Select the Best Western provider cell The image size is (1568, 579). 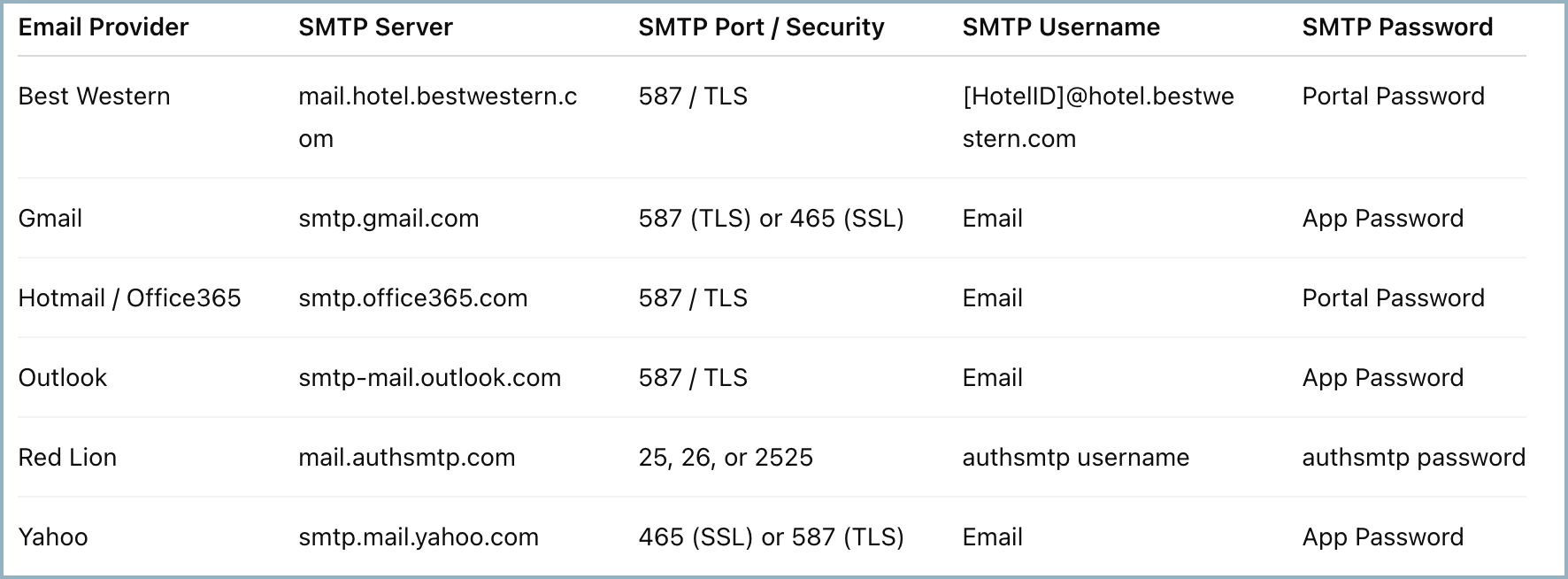click(x=94, y=96)
